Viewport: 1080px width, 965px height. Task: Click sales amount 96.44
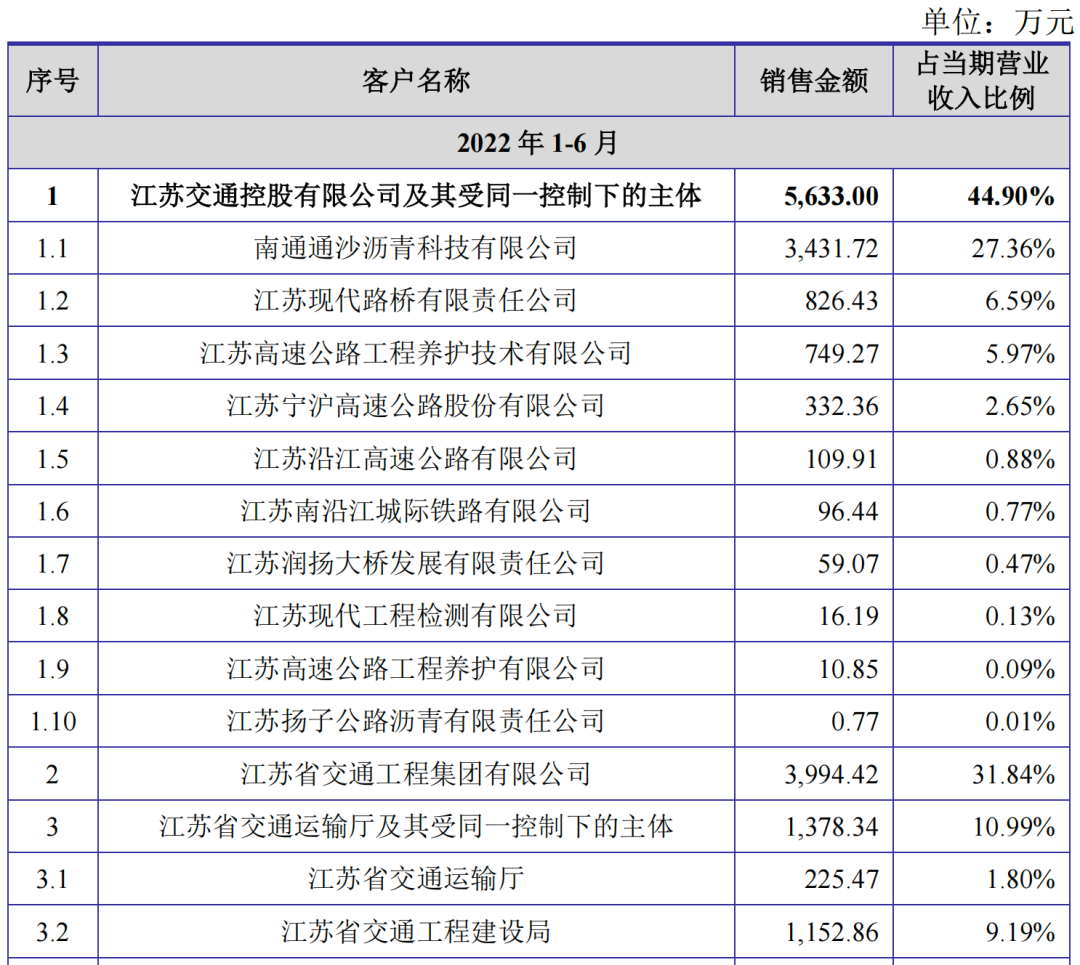click(848, 512)
